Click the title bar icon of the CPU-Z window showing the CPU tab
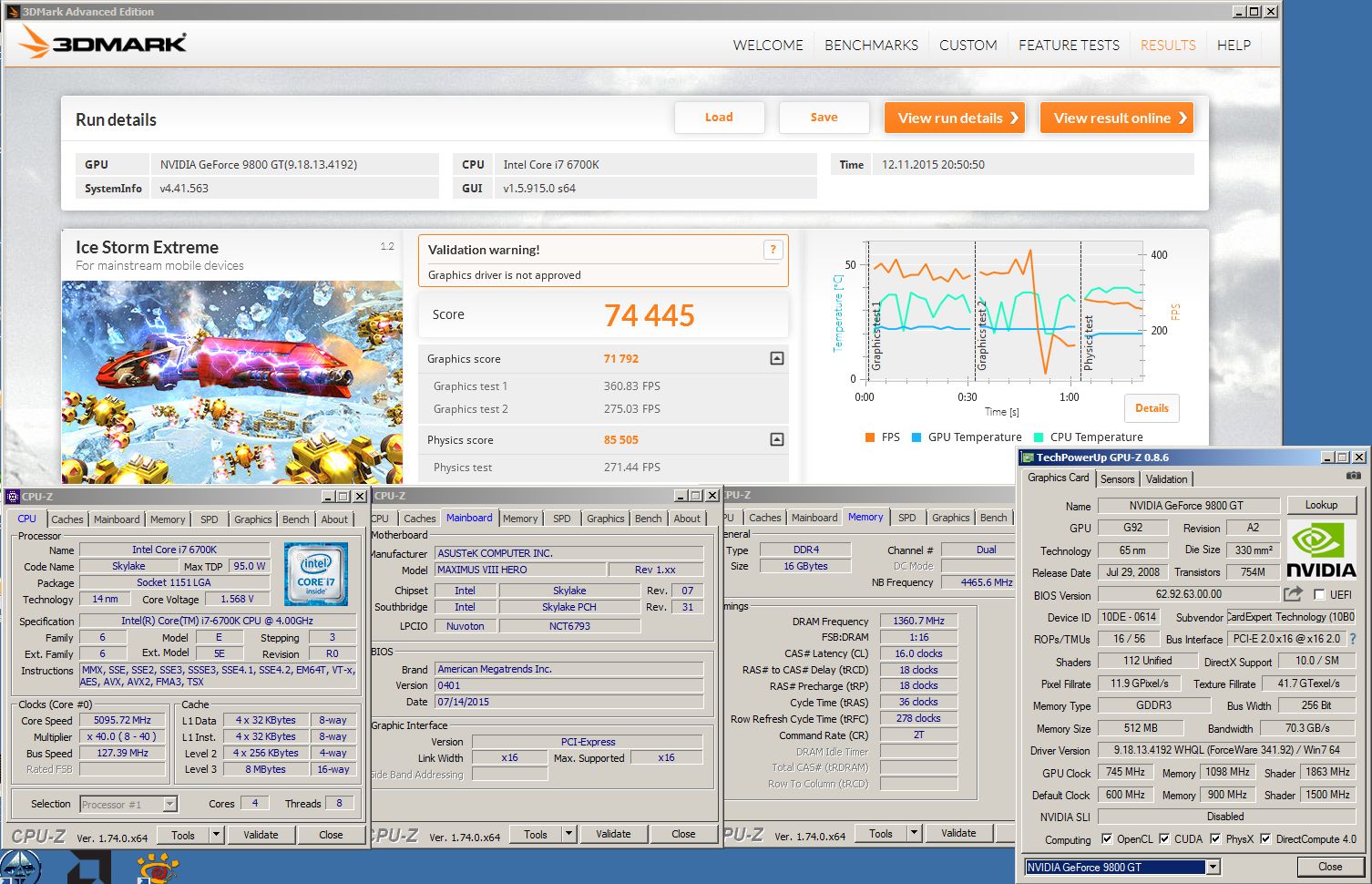This screenshot has height=884, width=1372. (x=13, y=497)
